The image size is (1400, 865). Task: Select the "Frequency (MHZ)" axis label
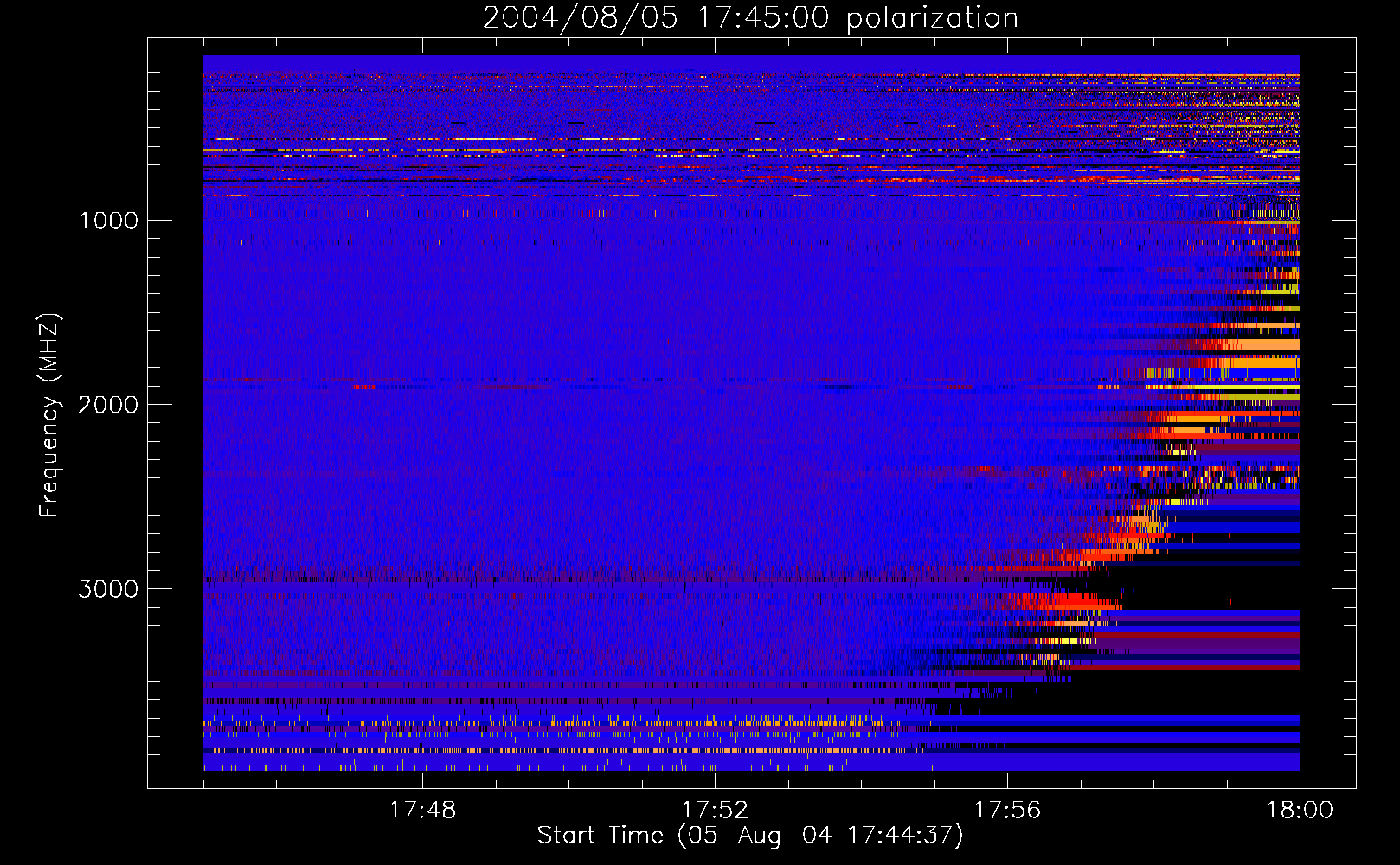[x=49, y=415]
